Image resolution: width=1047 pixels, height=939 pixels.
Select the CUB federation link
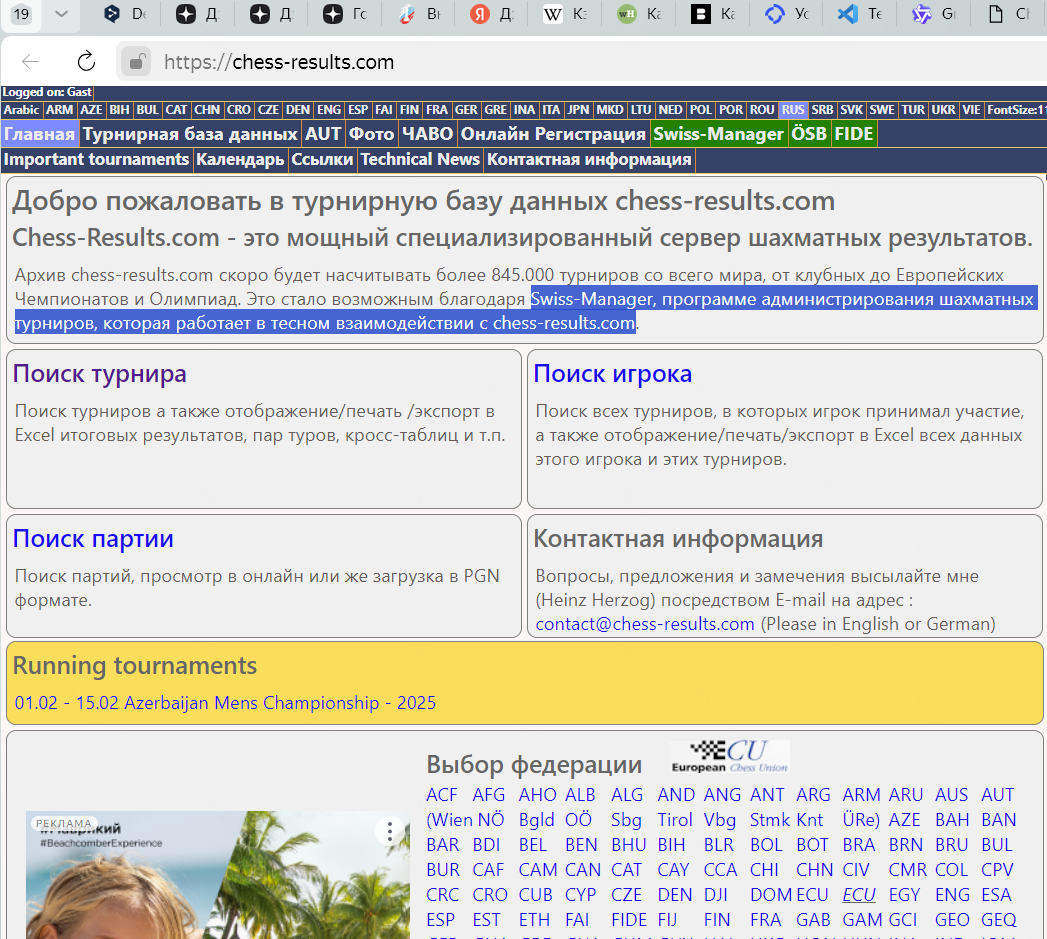coord(536,894)
